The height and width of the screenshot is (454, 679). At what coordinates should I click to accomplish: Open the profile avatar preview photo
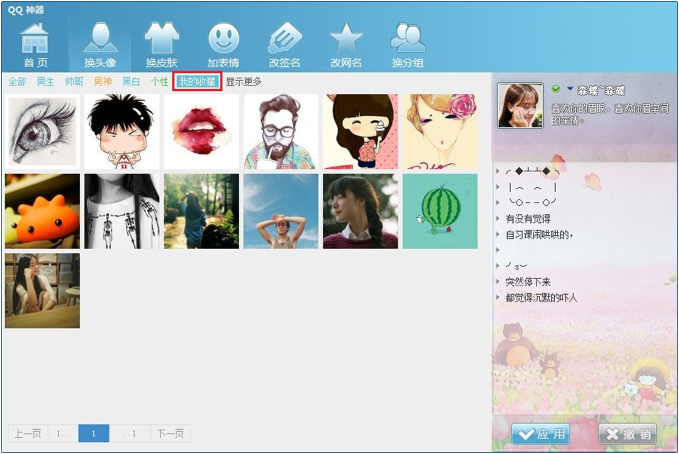point(521,105)
